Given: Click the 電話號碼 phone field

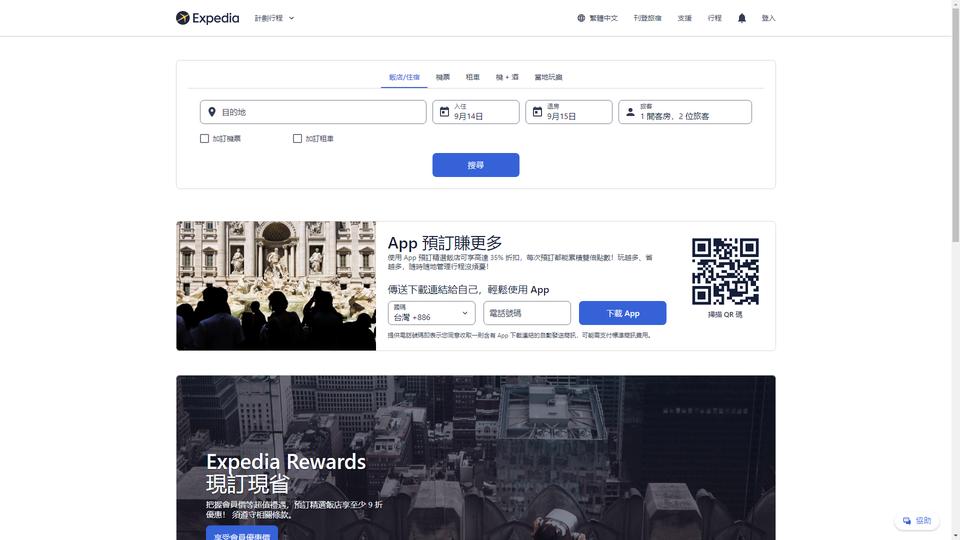Looking at the screenshot, I should coord(527,313).
